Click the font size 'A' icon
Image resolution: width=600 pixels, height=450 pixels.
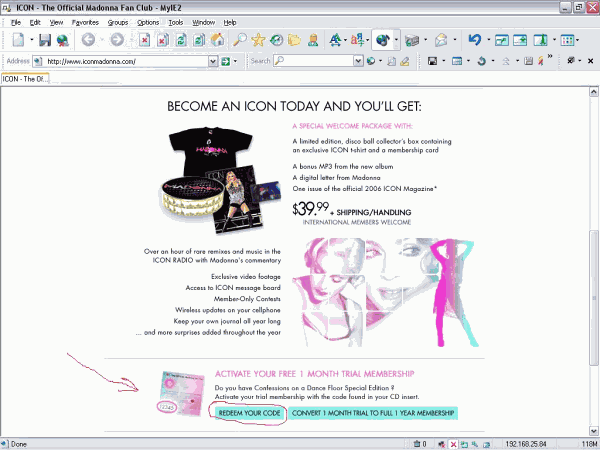[x=336, y=40]
